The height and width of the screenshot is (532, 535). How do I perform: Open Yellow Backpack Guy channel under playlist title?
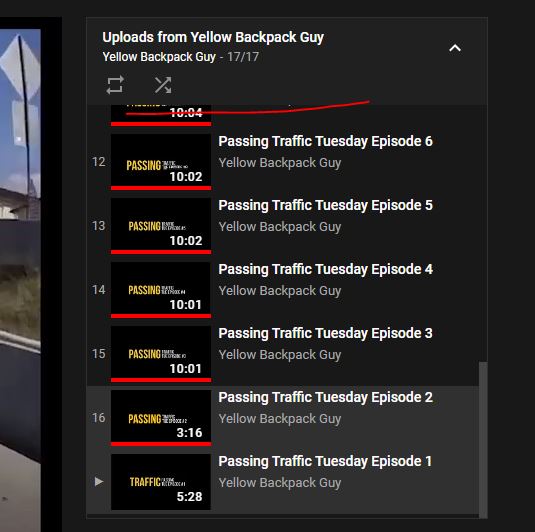(159, 57)
